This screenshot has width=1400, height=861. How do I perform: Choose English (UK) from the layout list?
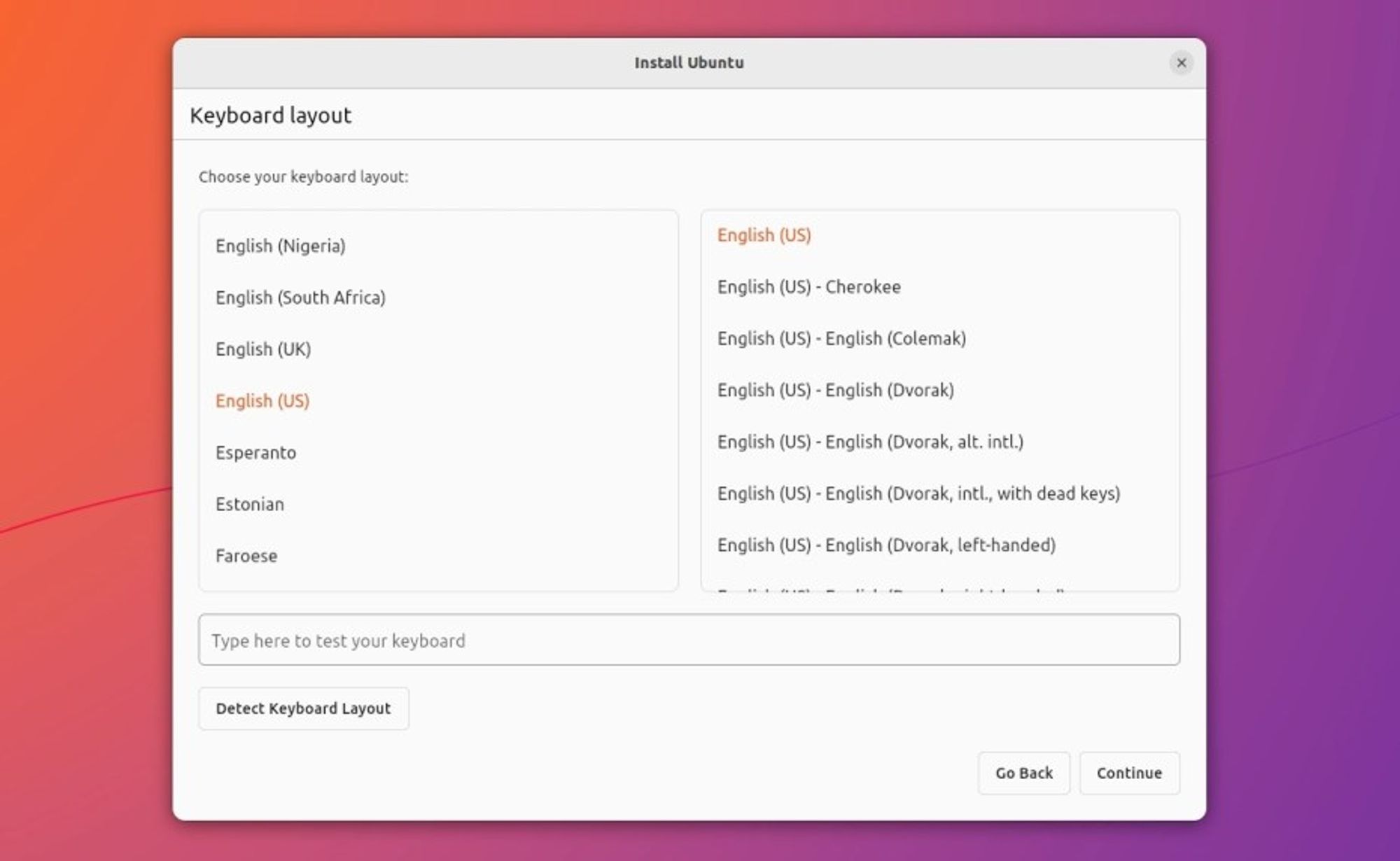point(263,349)
